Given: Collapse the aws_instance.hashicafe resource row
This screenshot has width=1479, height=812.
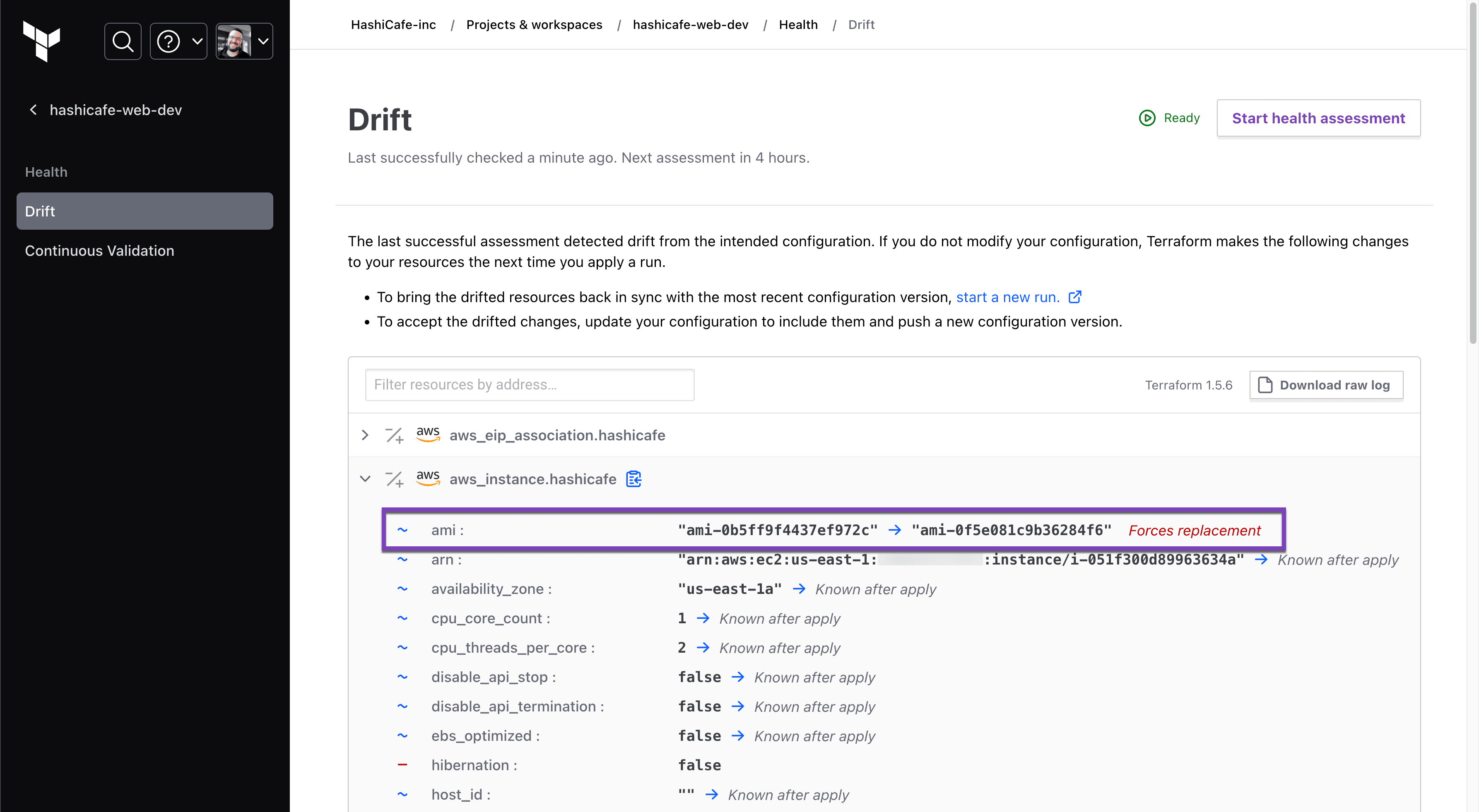Looking at the screenshot, I should (x=365, y=478).
